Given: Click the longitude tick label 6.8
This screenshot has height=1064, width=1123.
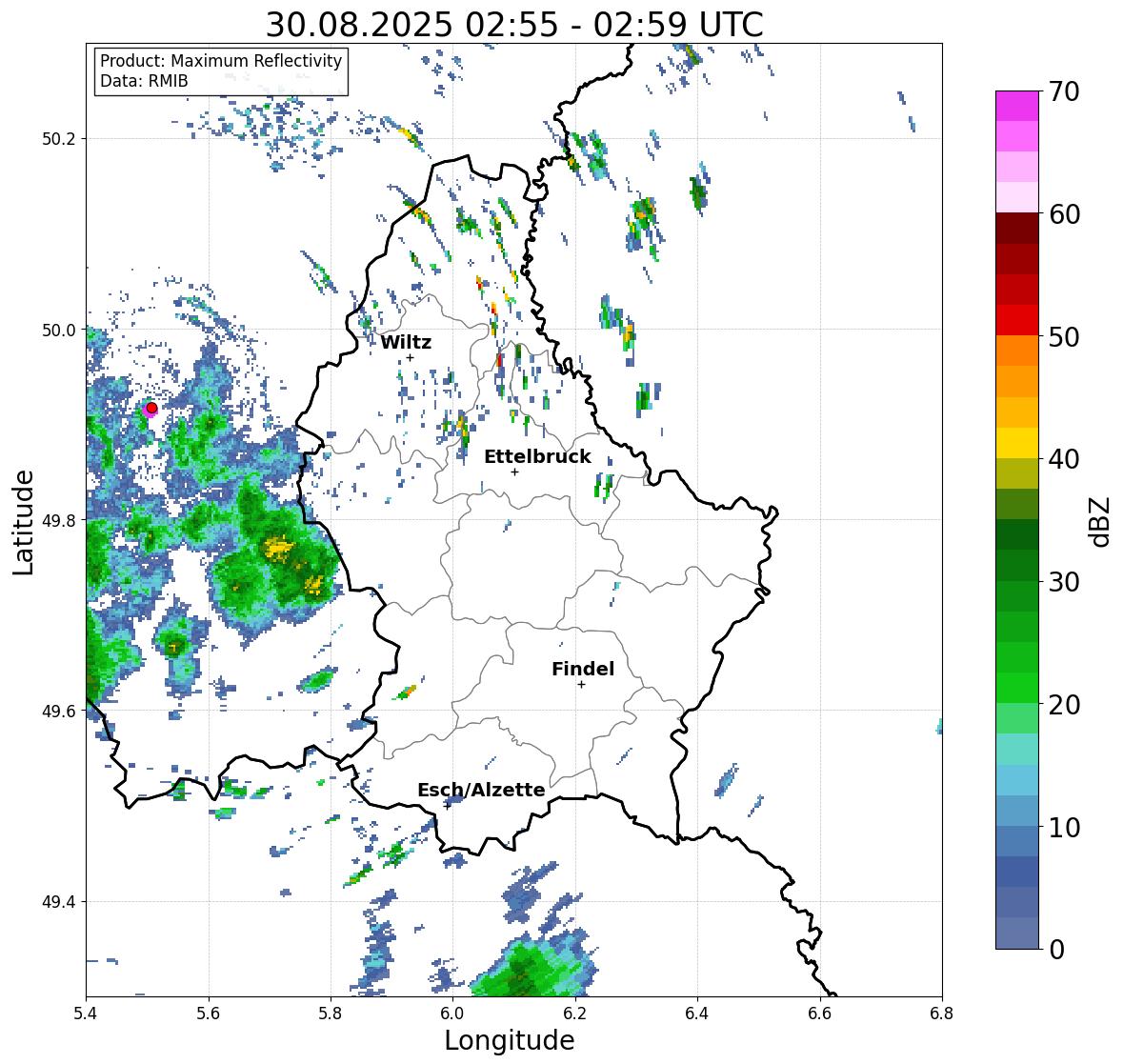Looking at the screenshot, I should click(x=942, y=1014).
